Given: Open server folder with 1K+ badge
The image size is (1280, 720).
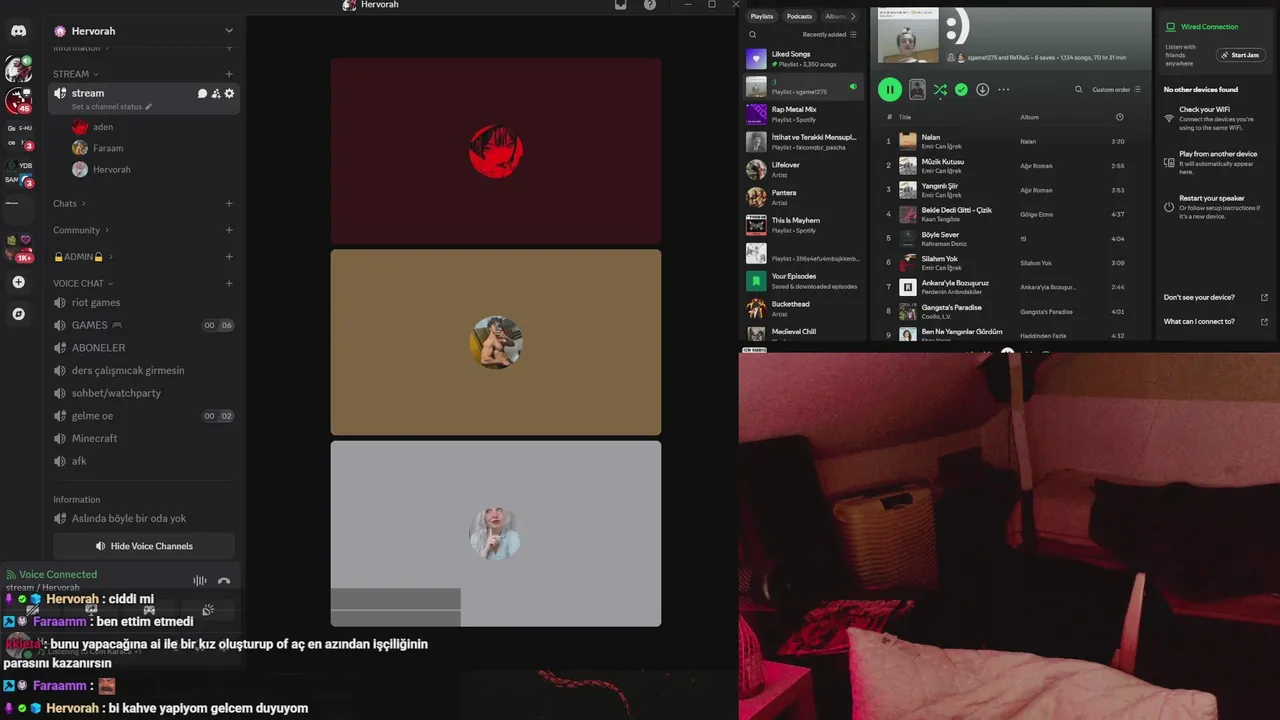Looking at the screenshot, I should [18, 248].
